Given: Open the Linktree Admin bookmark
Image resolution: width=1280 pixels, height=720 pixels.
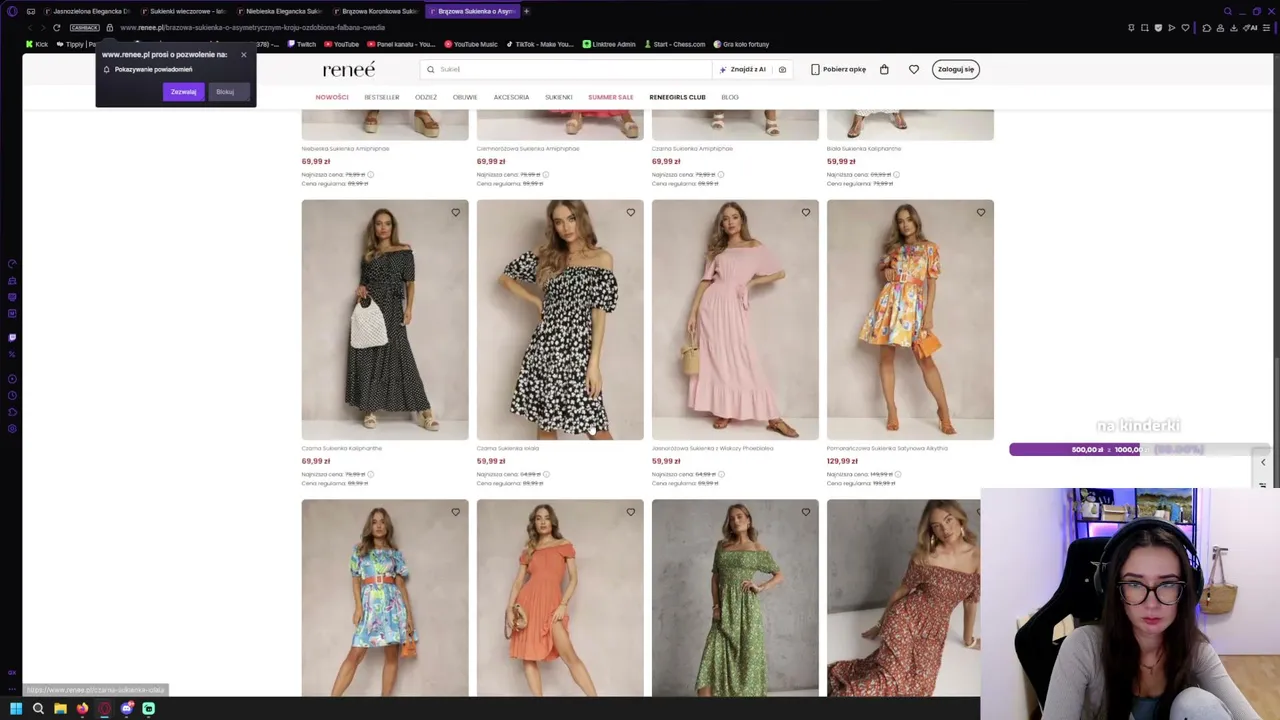Looking at the screenshot, I should click(x=610, y=44).
